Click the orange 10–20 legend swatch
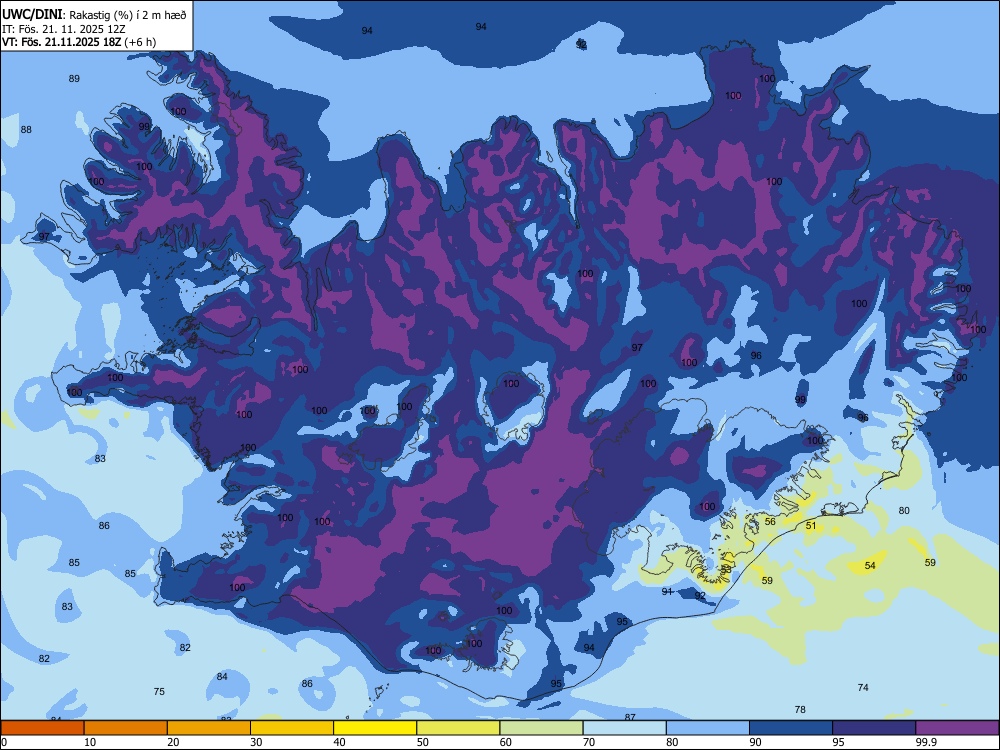 click(x=126, y=728)
